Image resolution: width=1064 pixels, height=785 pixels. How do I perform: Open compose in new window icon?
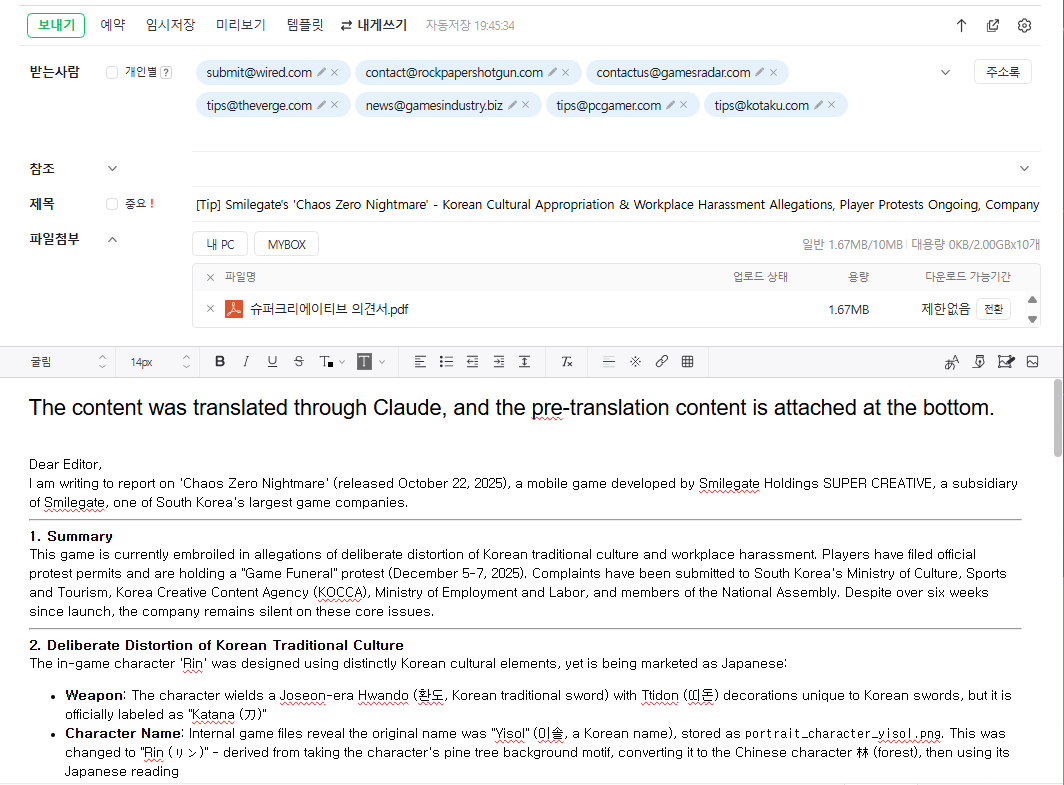click(x=993, y=26)
